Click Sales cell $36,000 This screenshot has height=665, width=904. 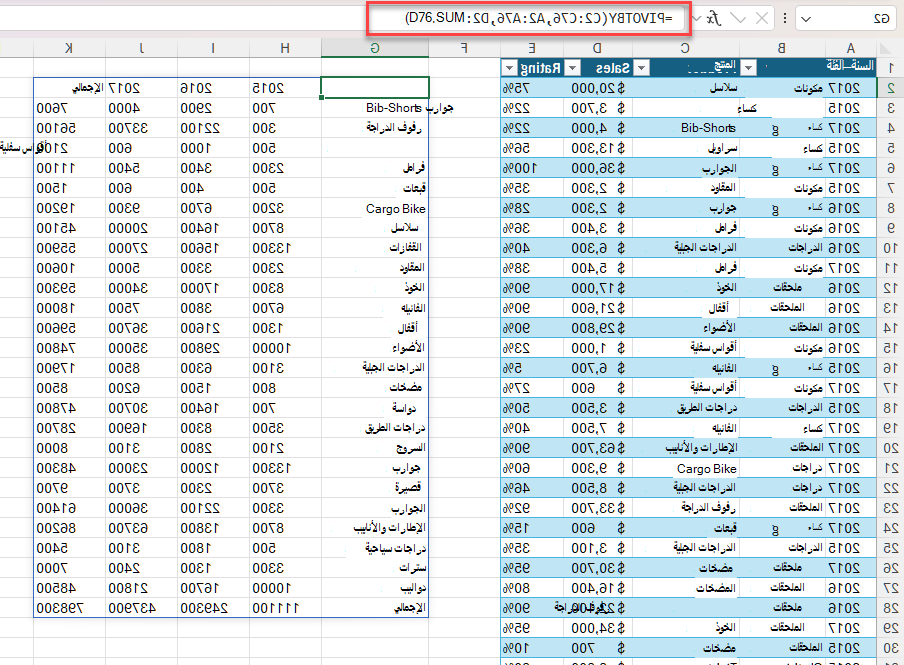pyautogui.click(x=598, y=168)
